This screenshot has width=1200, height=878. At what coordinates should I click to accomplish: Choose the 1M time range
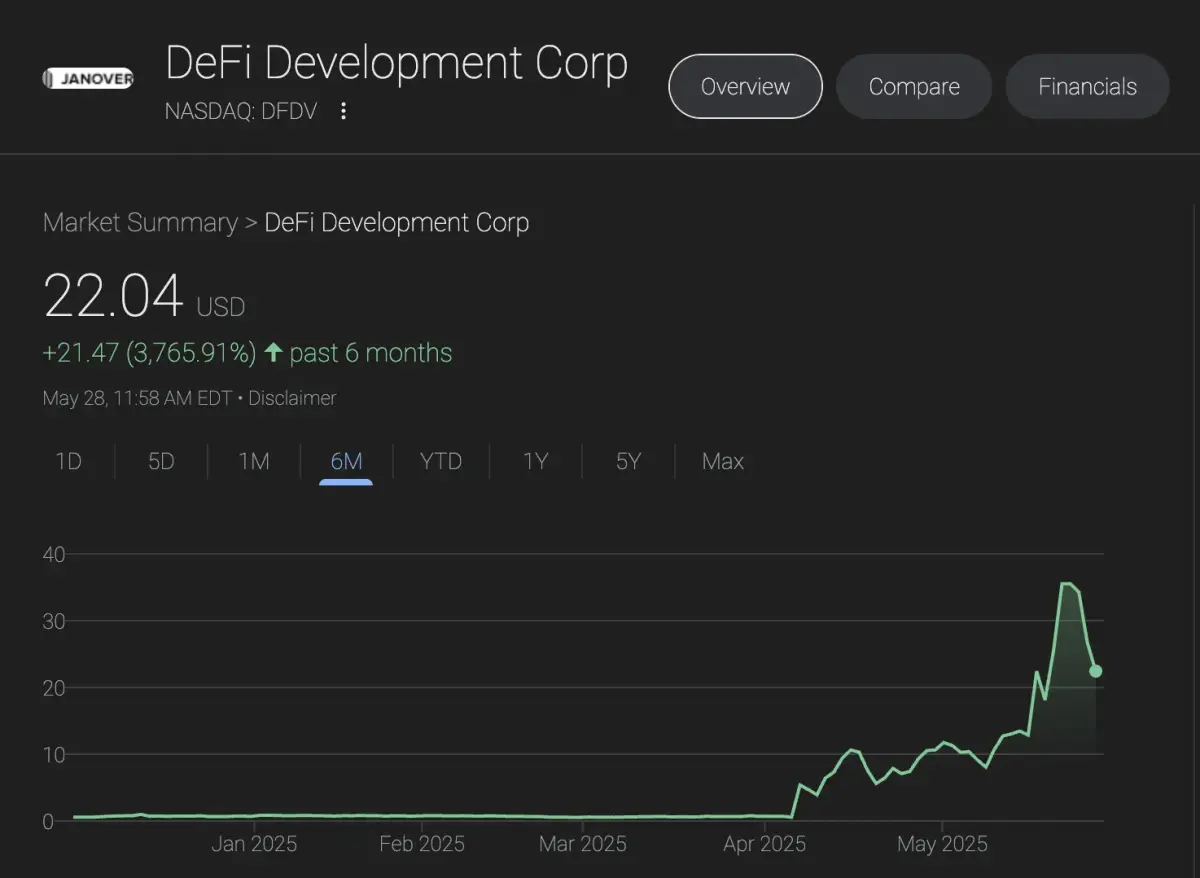click(254, 461)
